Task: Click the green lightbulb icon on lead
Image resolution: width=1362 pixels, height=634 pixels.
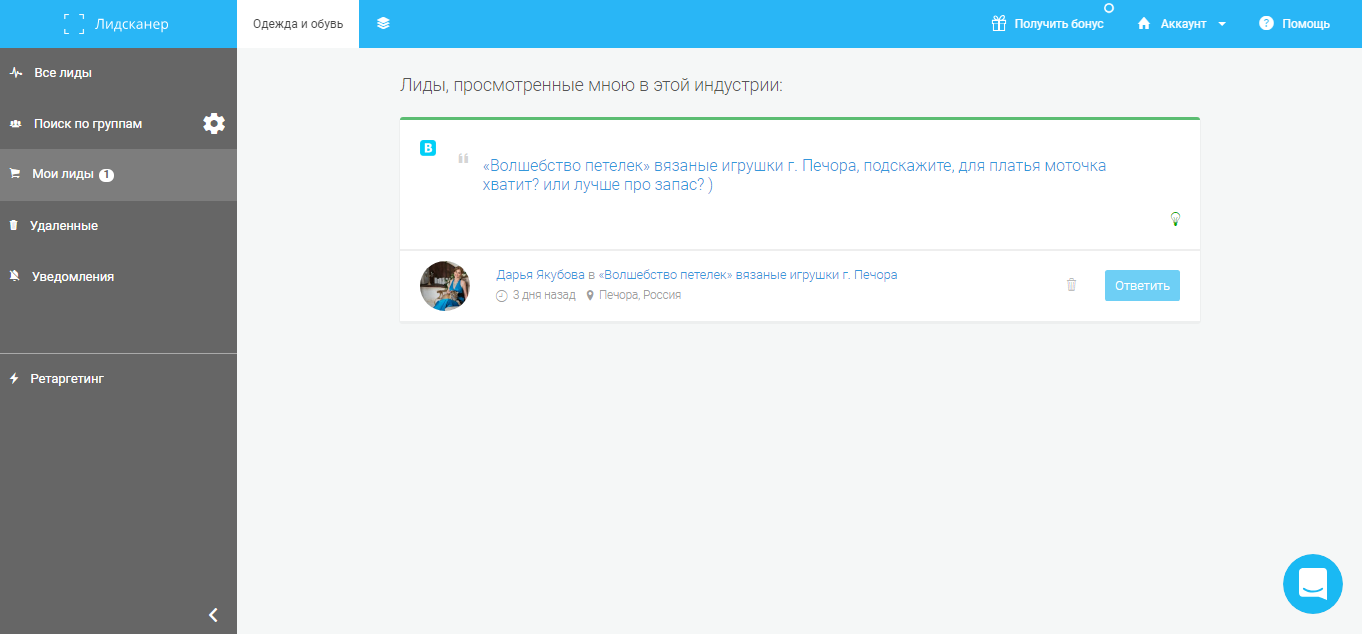Action: [x=1175, y=219]
